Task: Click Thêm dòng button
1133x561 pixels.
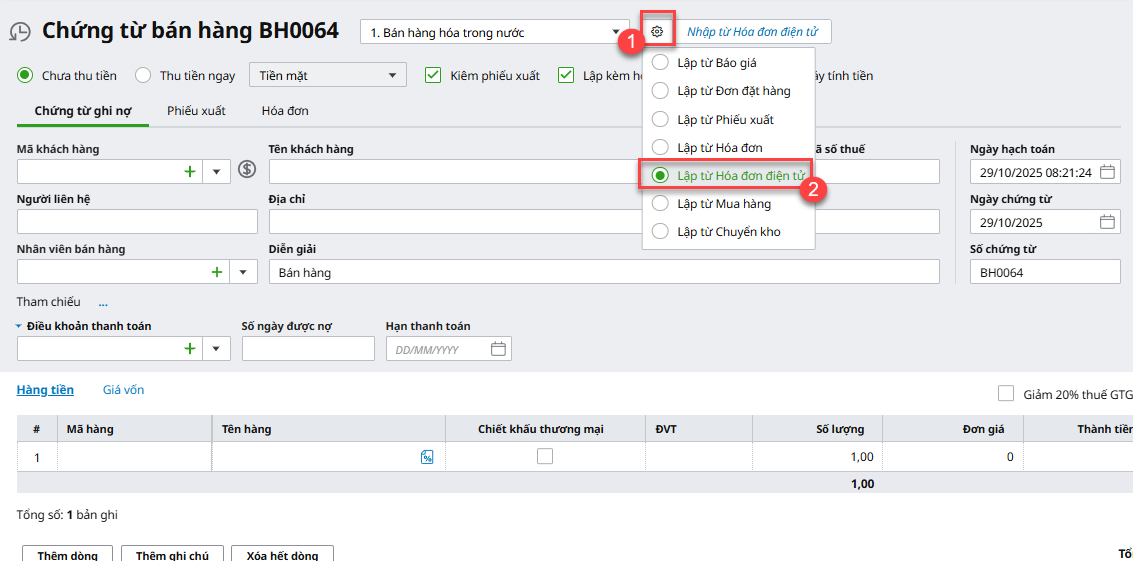Action: (68, 554)
